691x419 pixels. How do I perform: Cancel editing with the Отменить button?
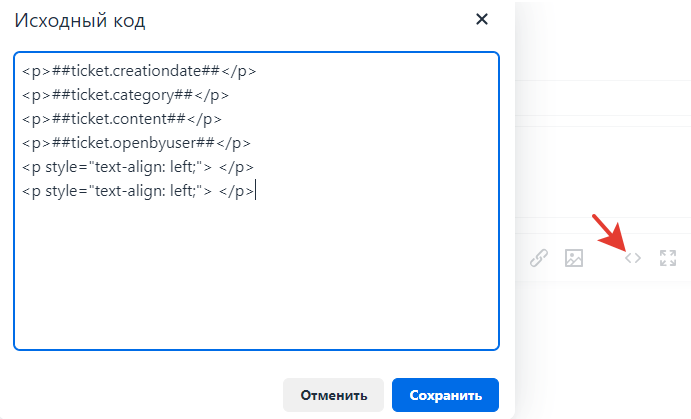[333, 395]
